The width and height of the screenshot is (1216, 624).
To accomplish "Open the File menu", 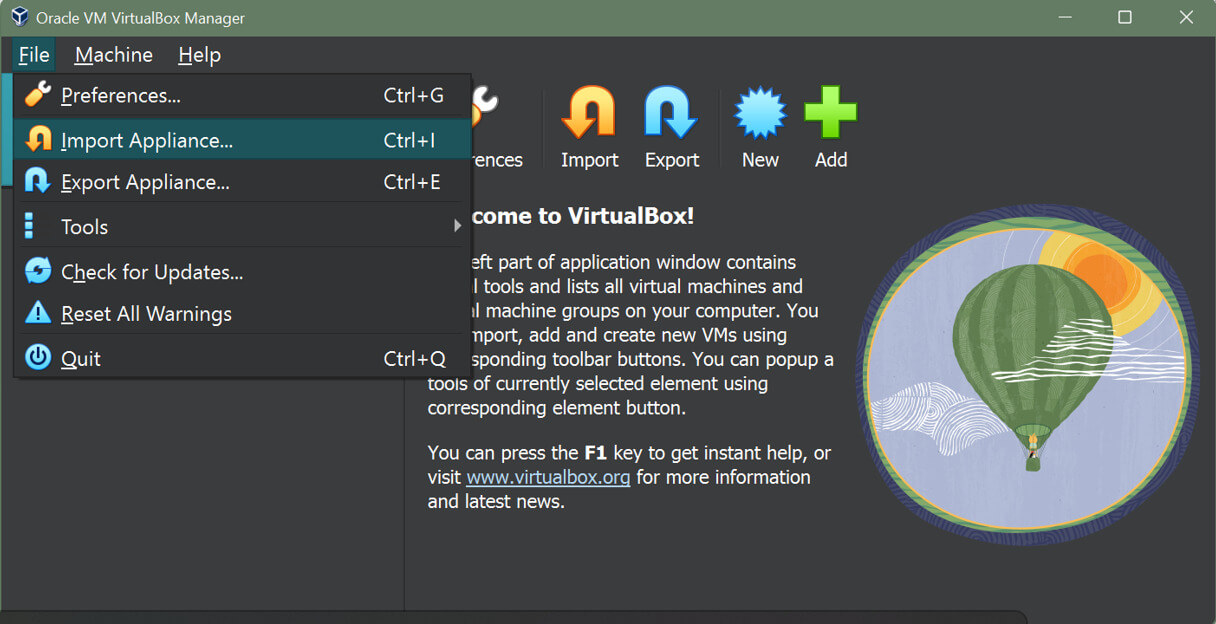I will (x=34, y=55).
